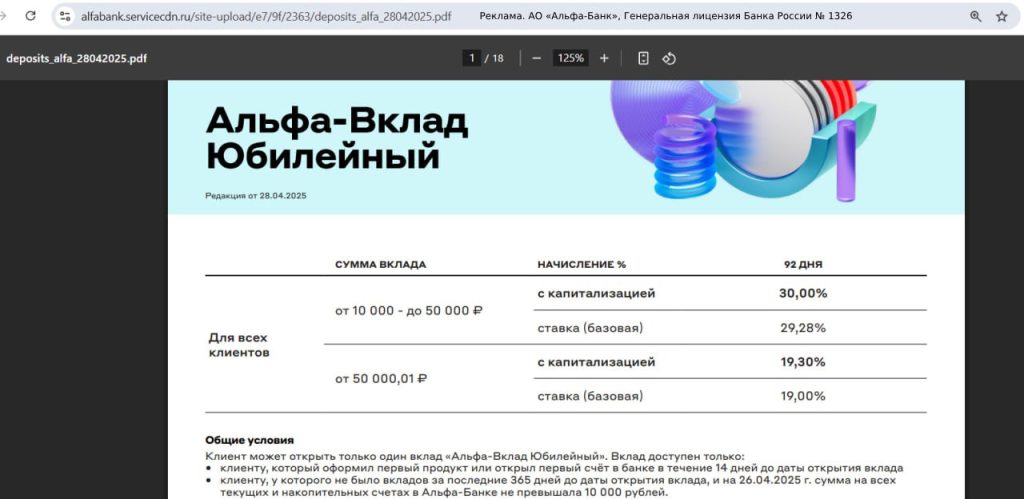Zoom out the PDF with minus button

pos(537,58)
